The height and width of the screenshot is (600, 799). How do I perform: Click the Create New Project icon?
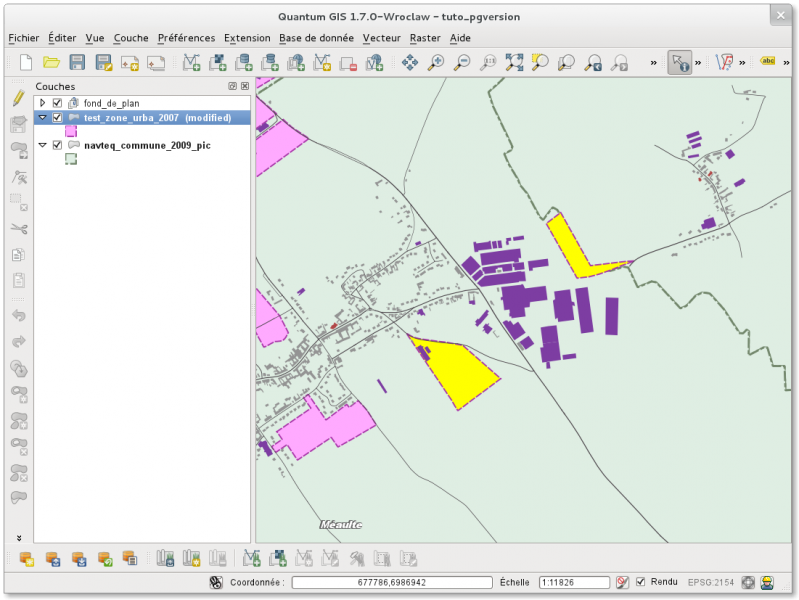coord(25,62)
